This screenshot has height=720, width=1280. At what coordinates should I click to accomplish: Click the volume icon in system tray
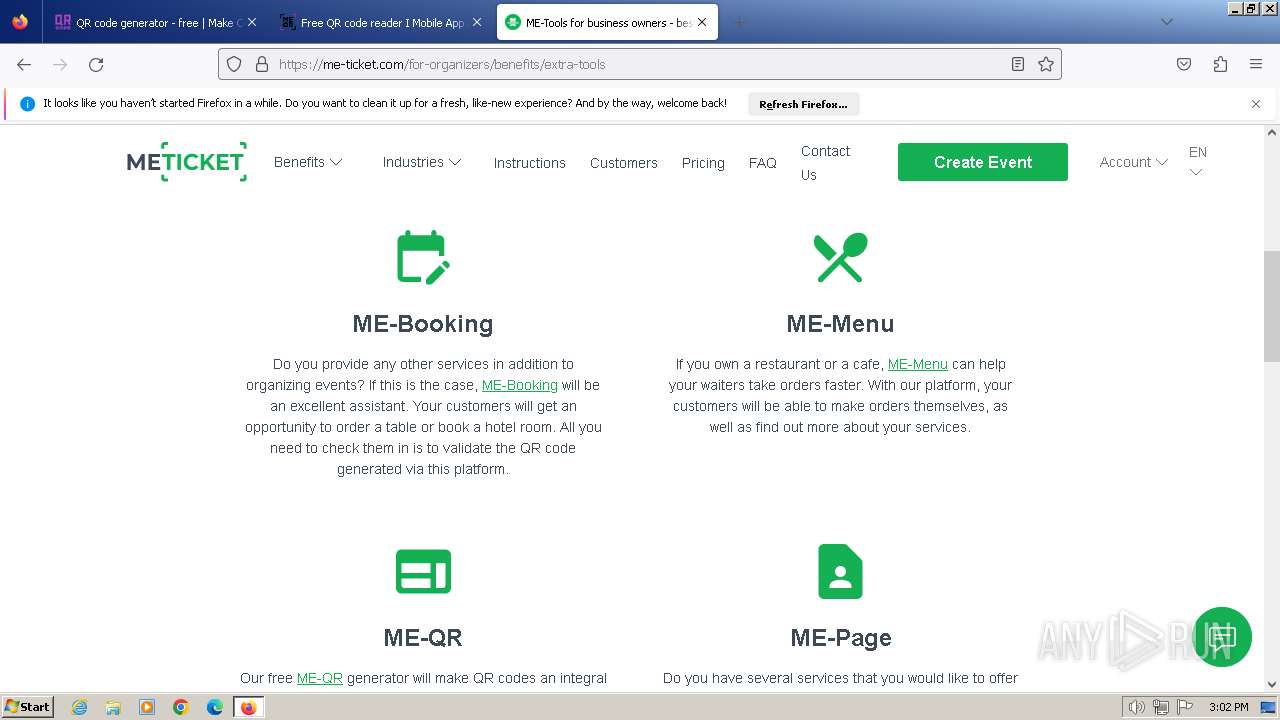pyautogui.click(x=1137, y=707)
